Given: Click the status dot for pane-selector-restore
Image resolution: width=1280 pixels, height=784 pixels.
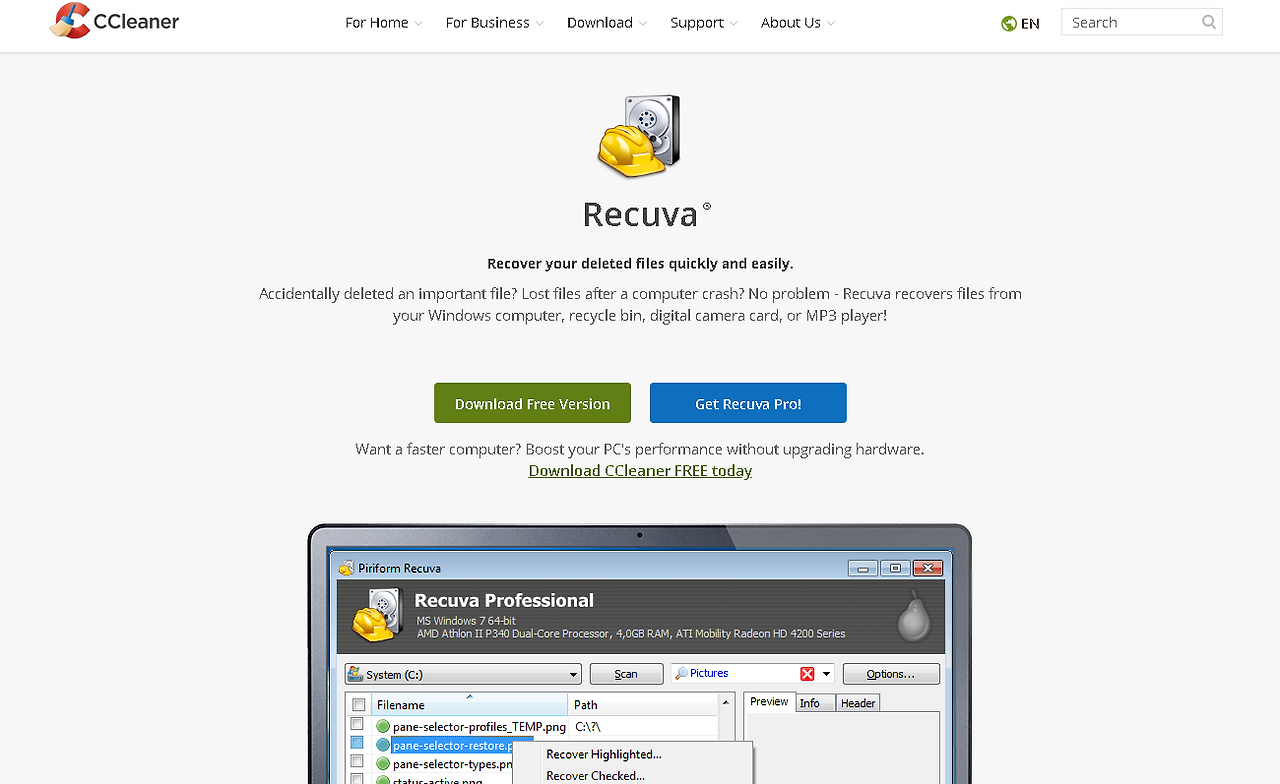Looking at the screenshot, I should point(383,745).
